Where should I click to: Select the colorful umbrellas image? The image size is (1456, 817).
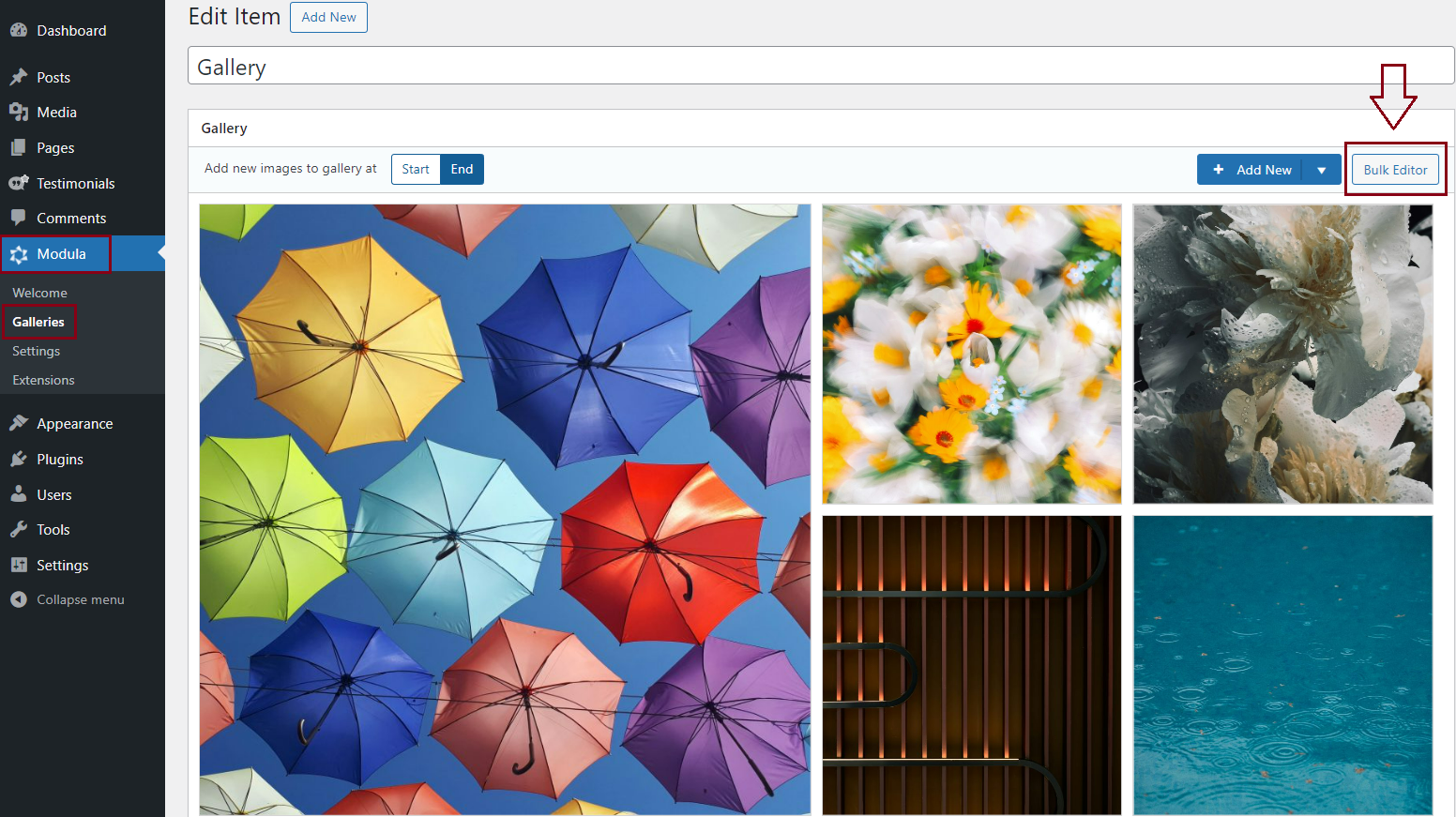click(x=505, y=509)
